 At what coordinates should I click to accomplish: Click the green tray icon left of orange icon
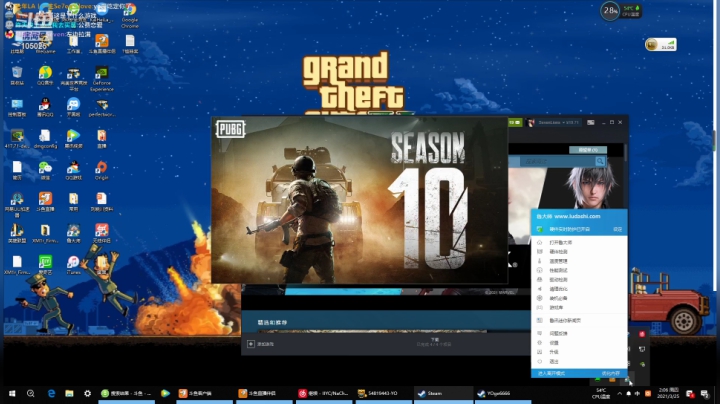[x=597, y=380]
